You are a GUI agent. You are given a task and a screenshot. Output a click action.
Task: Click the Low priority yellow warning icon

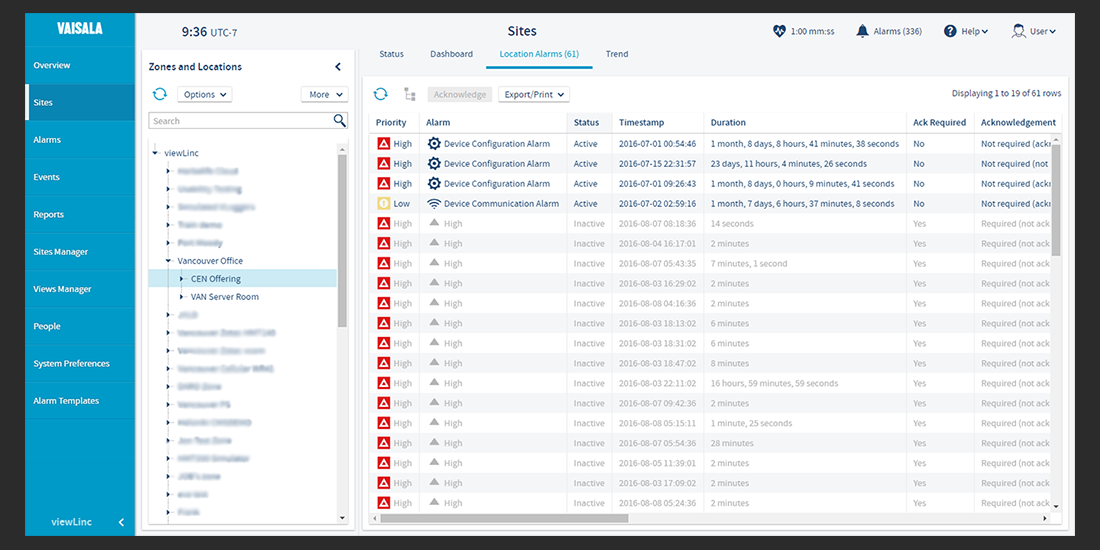tap(384, 204)
